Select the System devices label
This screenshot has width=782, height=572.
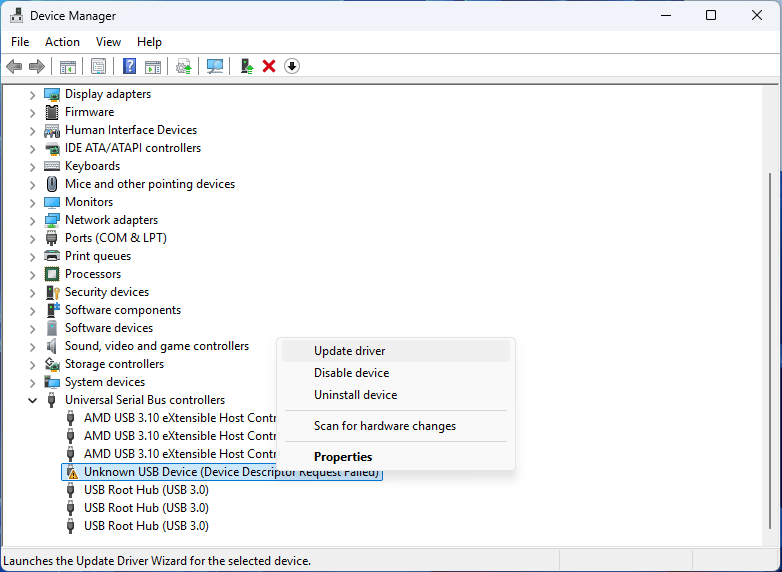[105, 382]
